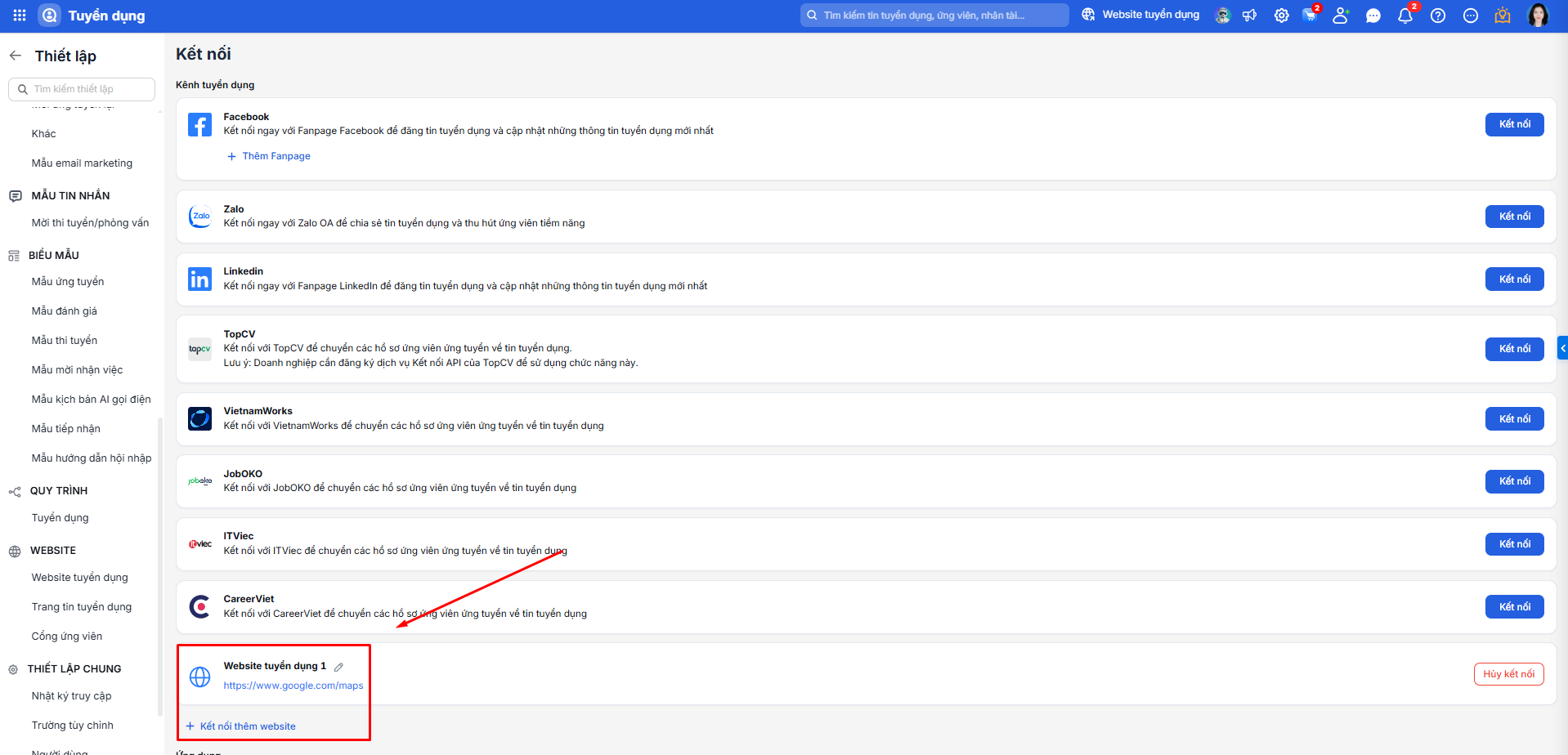Click the Facebook logo icon
1568x755 pixels.
click(x=199, y=124)
